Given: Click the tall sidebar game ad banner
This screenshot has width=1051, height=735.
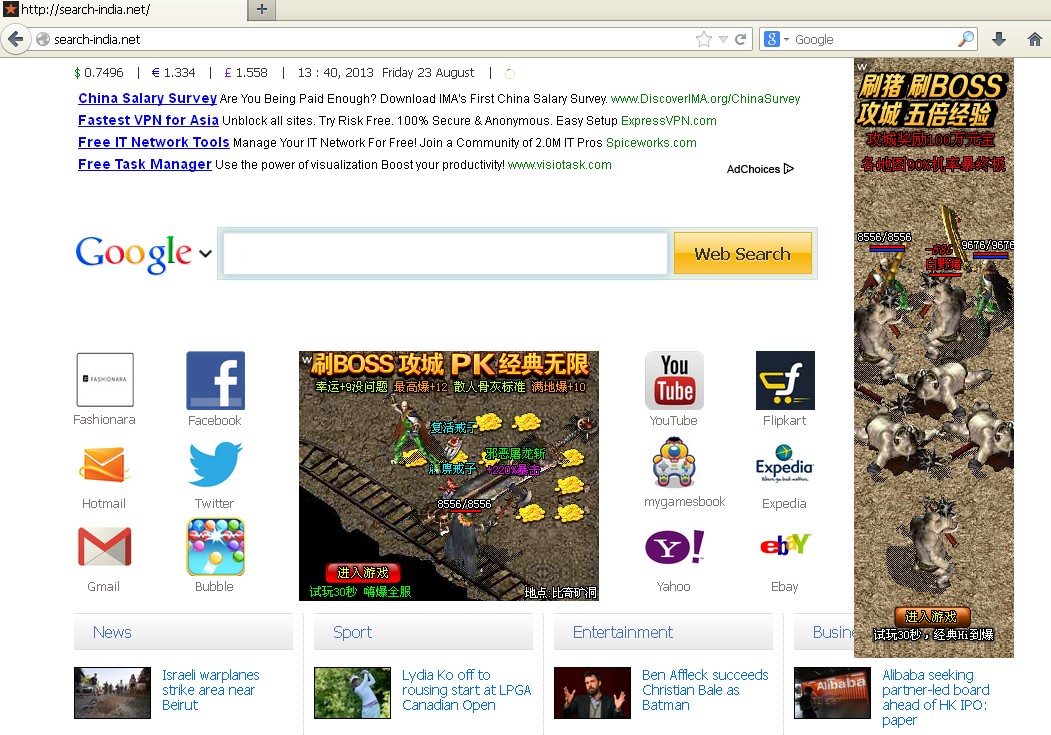Looking at the screenshot, I should [934, 358].
